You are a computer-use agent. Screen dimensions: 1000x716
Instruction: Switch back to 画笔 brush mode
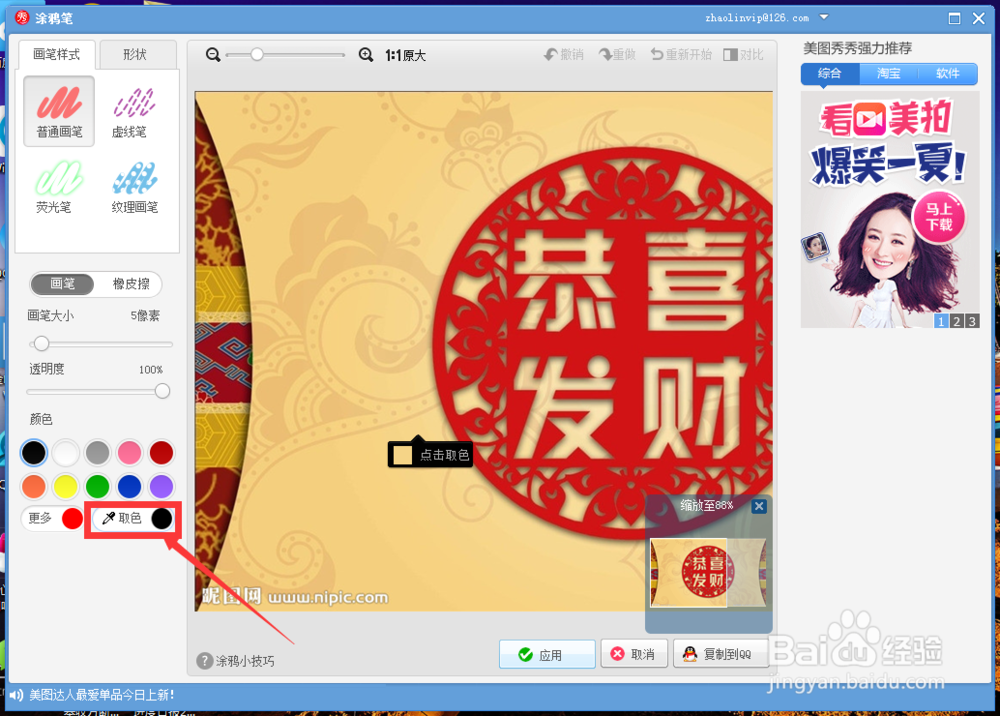pyautogui.click(x=62, y=284)
